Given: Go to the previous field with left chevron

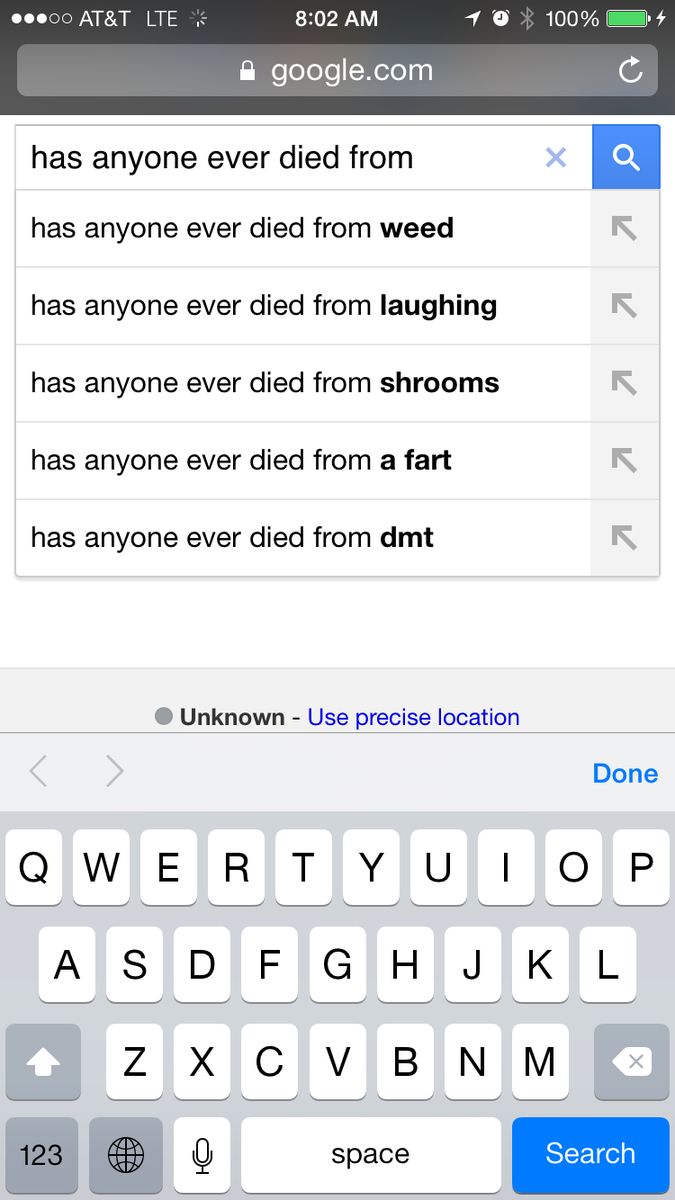Looking at the screenshot, I should (x=39, y=772).
